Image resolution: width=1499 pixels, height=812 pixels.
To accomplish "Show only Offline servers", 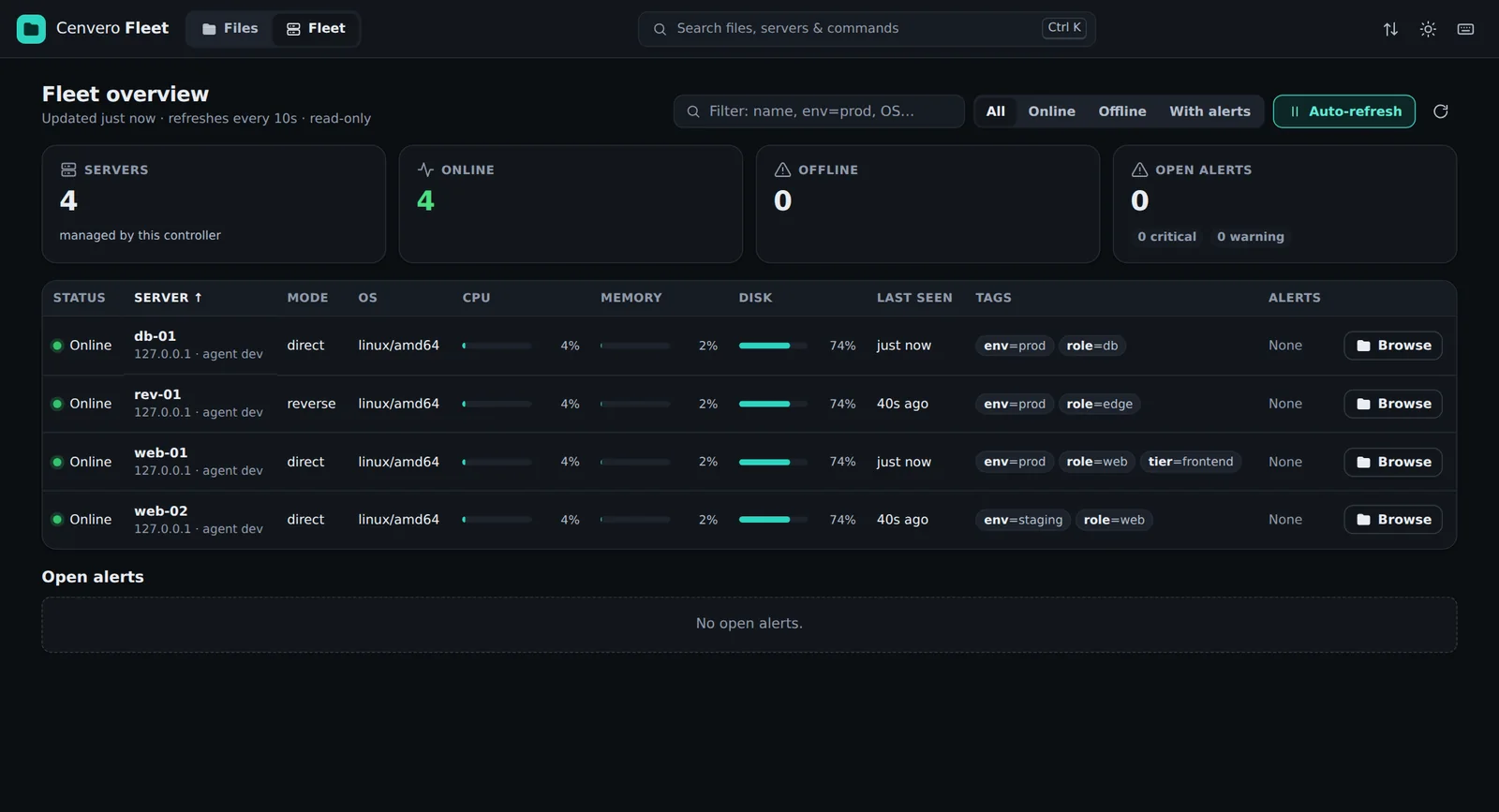I will tap(1122, 111).
